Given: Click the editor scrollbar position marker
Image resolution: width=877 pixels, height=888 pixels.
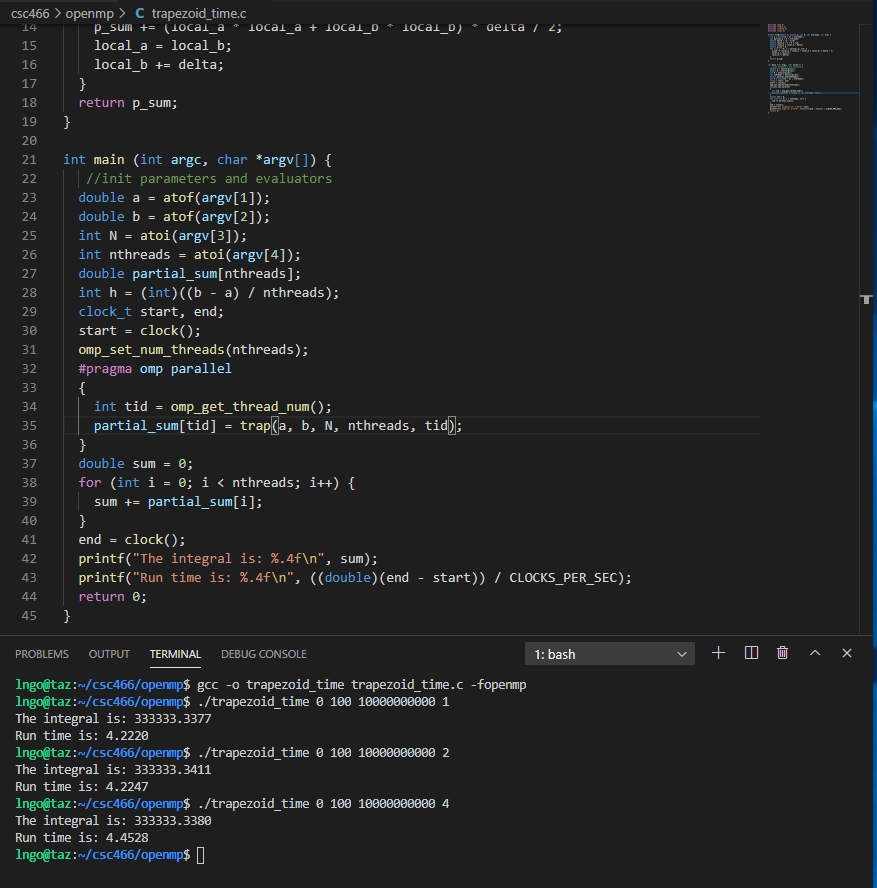Looking at the screenshot, I should (866, 298).
